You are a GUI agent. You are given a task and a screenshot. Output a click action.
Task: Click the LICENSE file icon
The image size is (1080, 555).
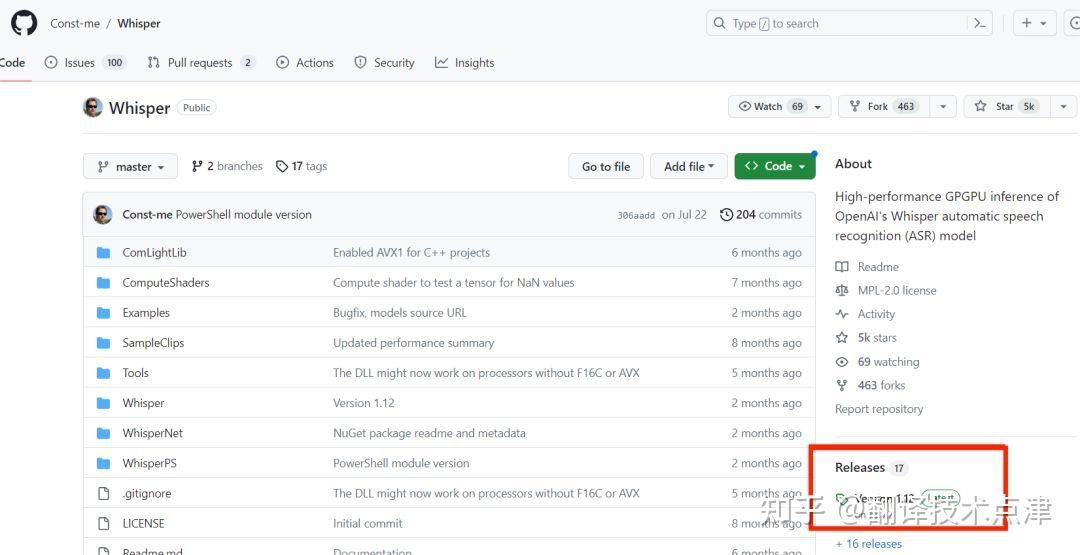click(103, 523)
